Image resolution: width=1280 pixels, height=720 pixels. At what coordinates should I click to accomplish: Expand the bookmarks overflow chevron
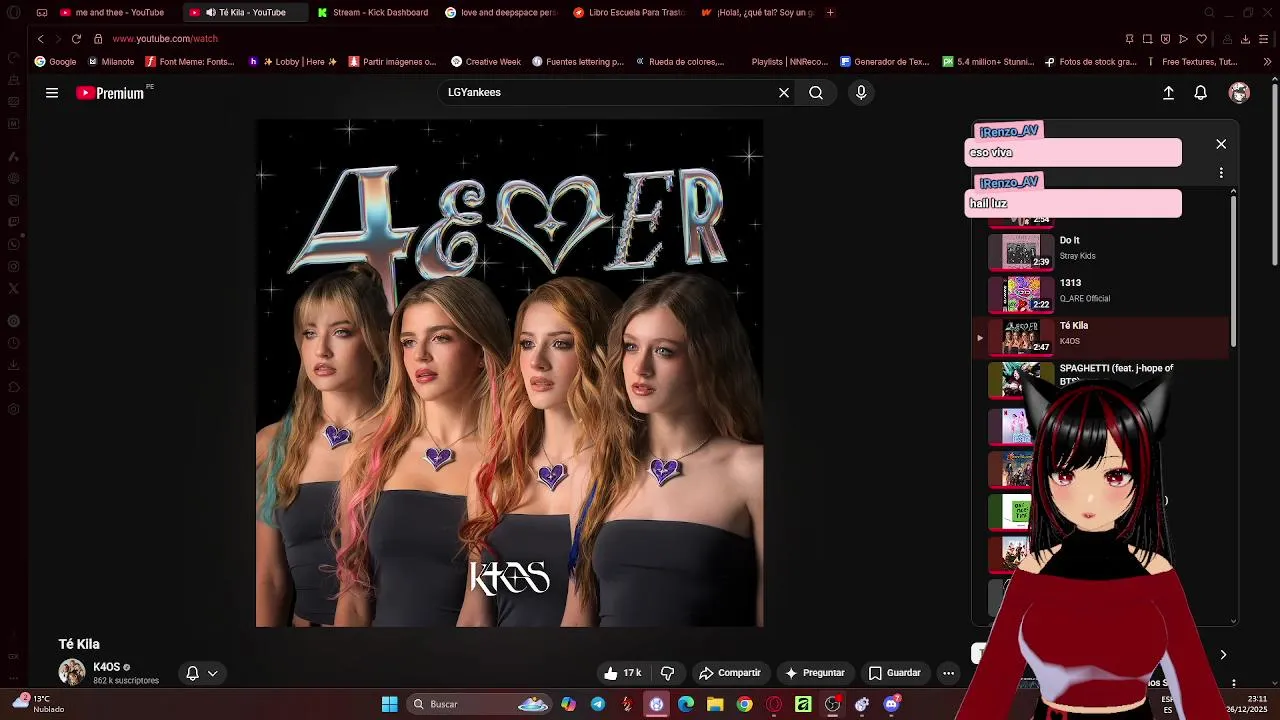tap(1267, 62)
